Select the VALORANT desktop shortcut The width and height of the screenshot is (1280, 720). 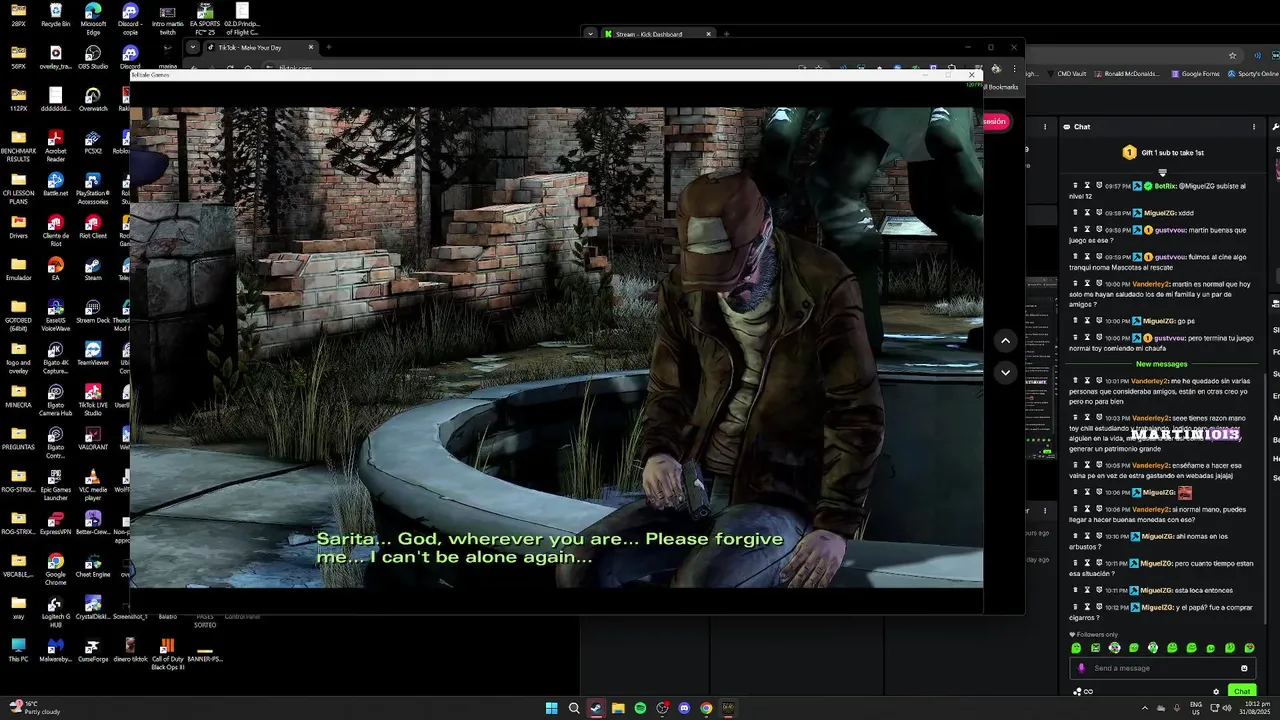pyautogui.click(x=93, y=438)
